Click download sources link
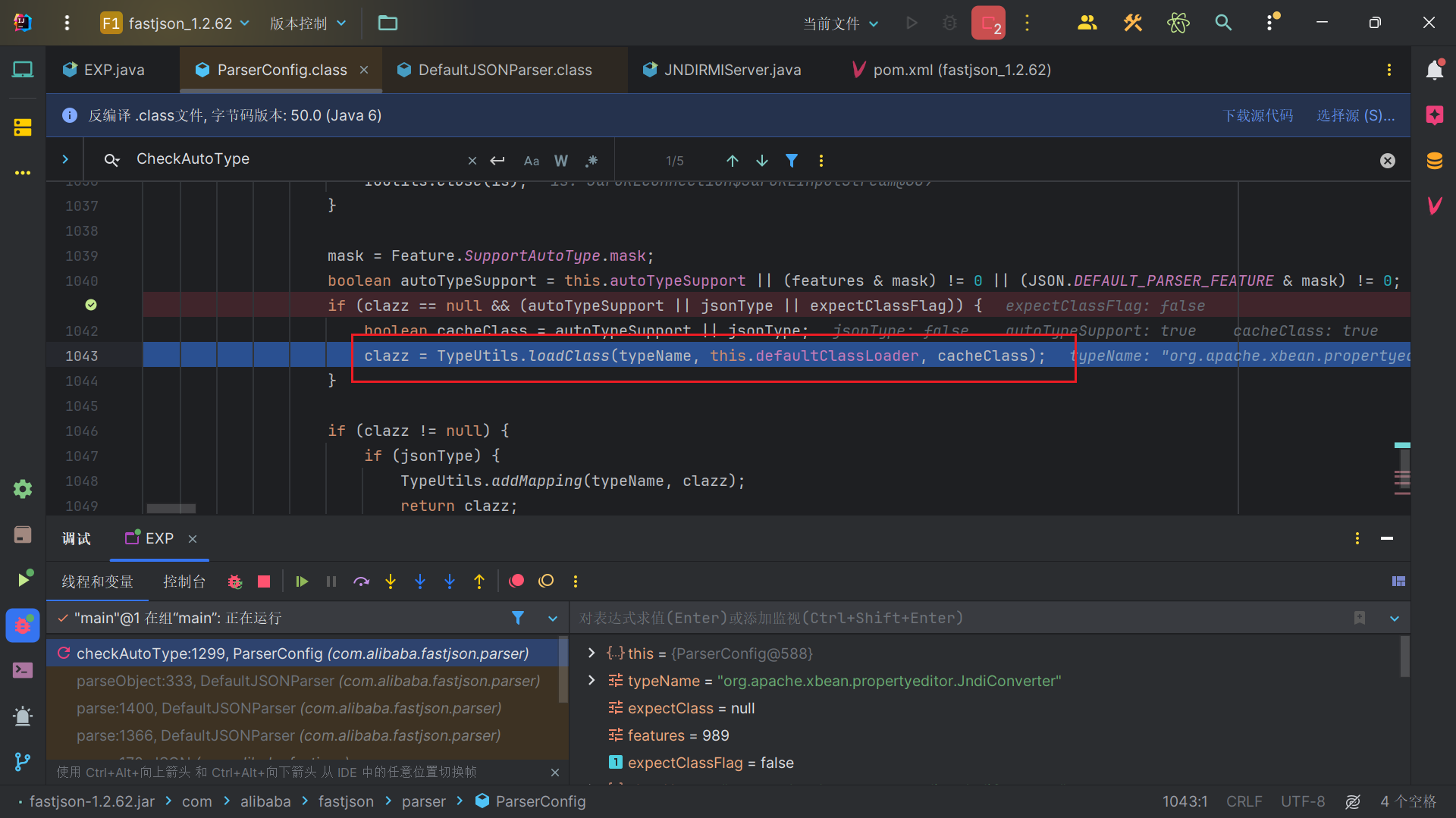Image resolution: width=1456 pixels, height=818 pixels. pos(1258,115)
